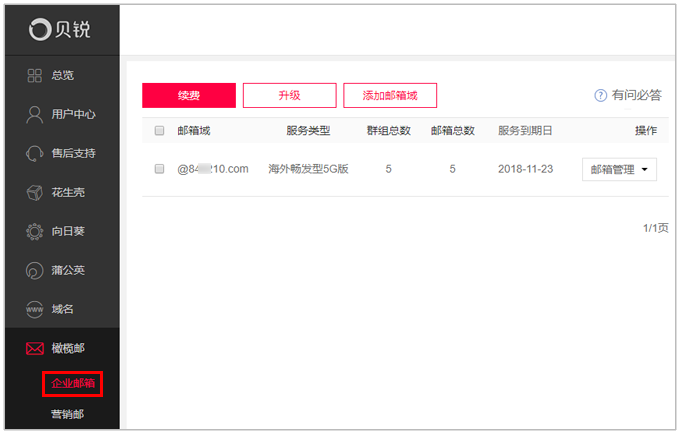Click the 升级 button
The width and height of the screenshot is (680, 434).
click(x=289, y=95)
